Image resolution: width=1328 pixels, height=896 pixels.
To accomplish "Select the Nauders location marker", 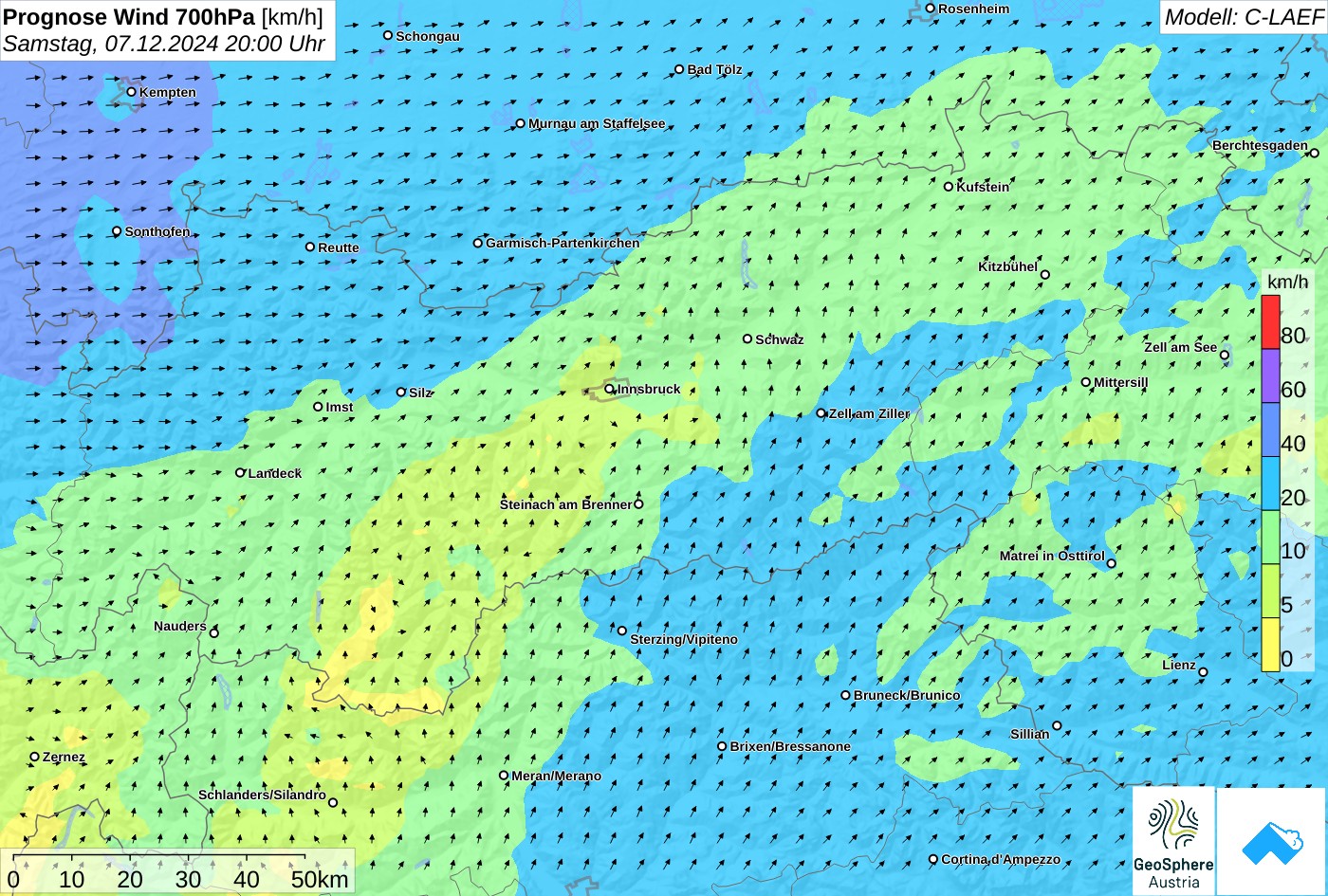I will [x=214, y=632].
